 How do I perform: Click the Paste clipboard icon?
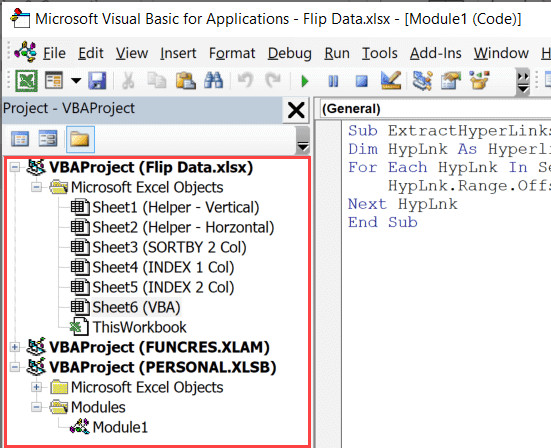(185, 80)
